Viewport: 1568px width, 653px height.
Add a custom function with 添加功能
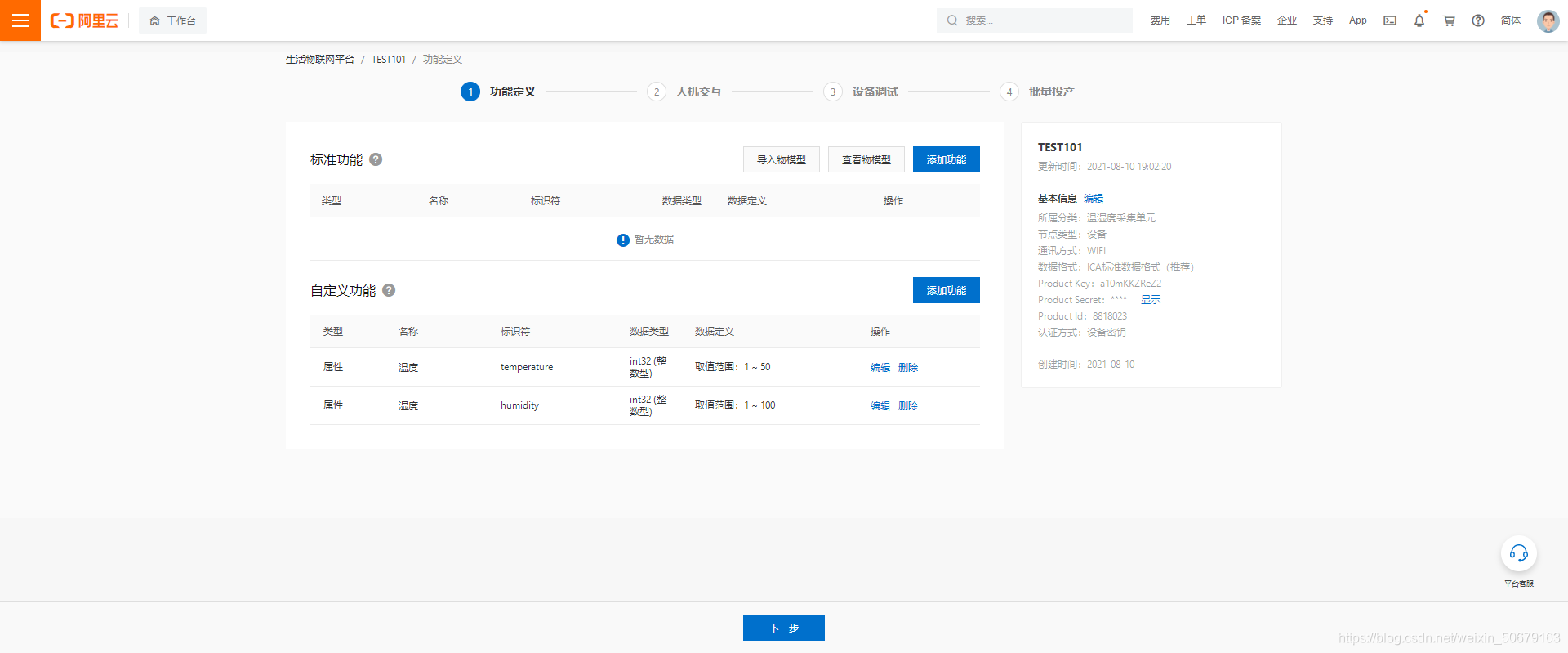pos(947,290)
